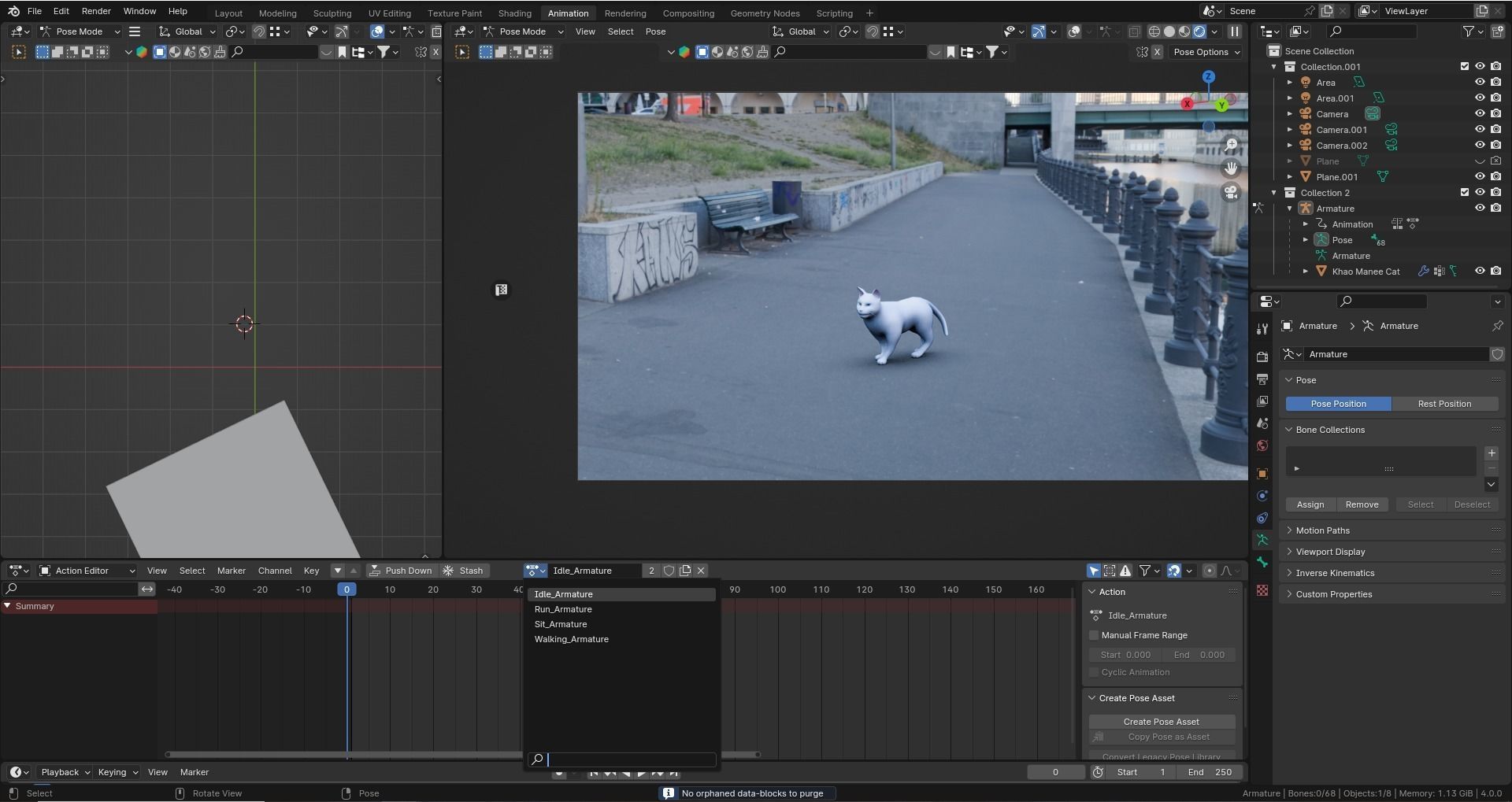
Task: Hide Plane.001 with its eye icon
Action: click(x=1480, y=177)
